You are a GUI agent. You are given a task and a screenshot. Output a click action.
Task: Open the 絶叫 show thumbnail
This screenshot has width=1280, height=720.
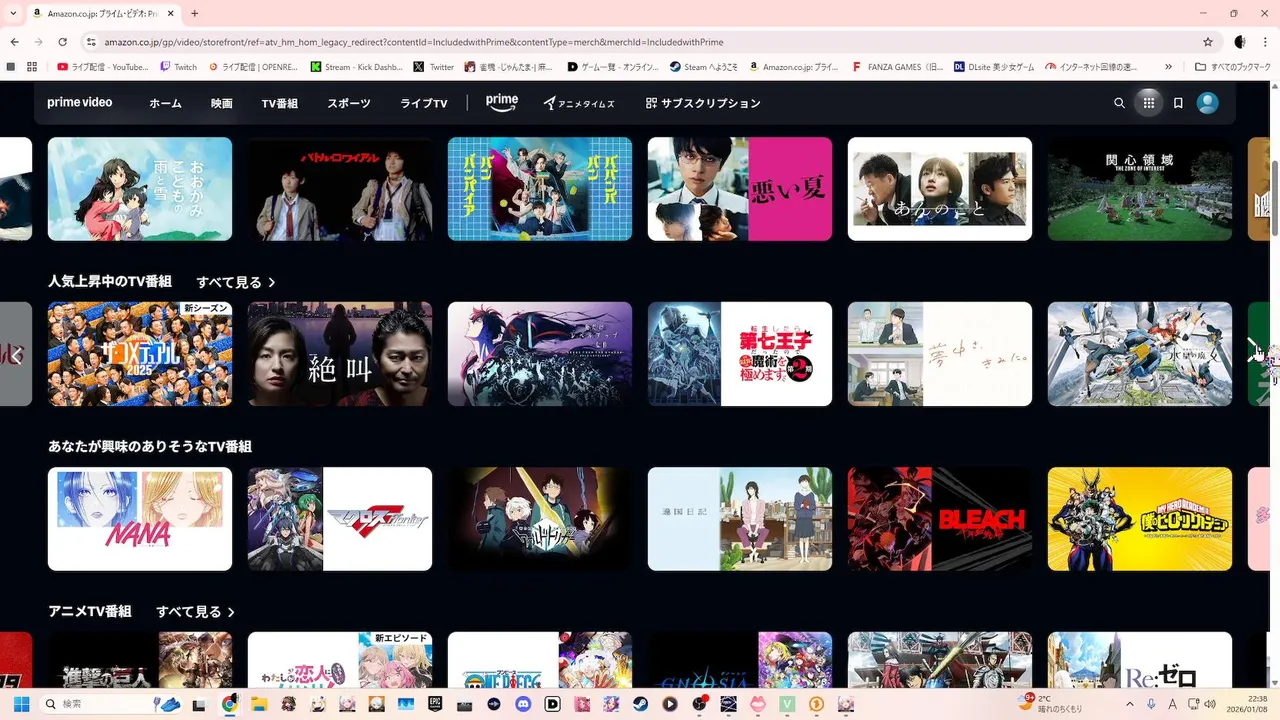tap(340, 354)
